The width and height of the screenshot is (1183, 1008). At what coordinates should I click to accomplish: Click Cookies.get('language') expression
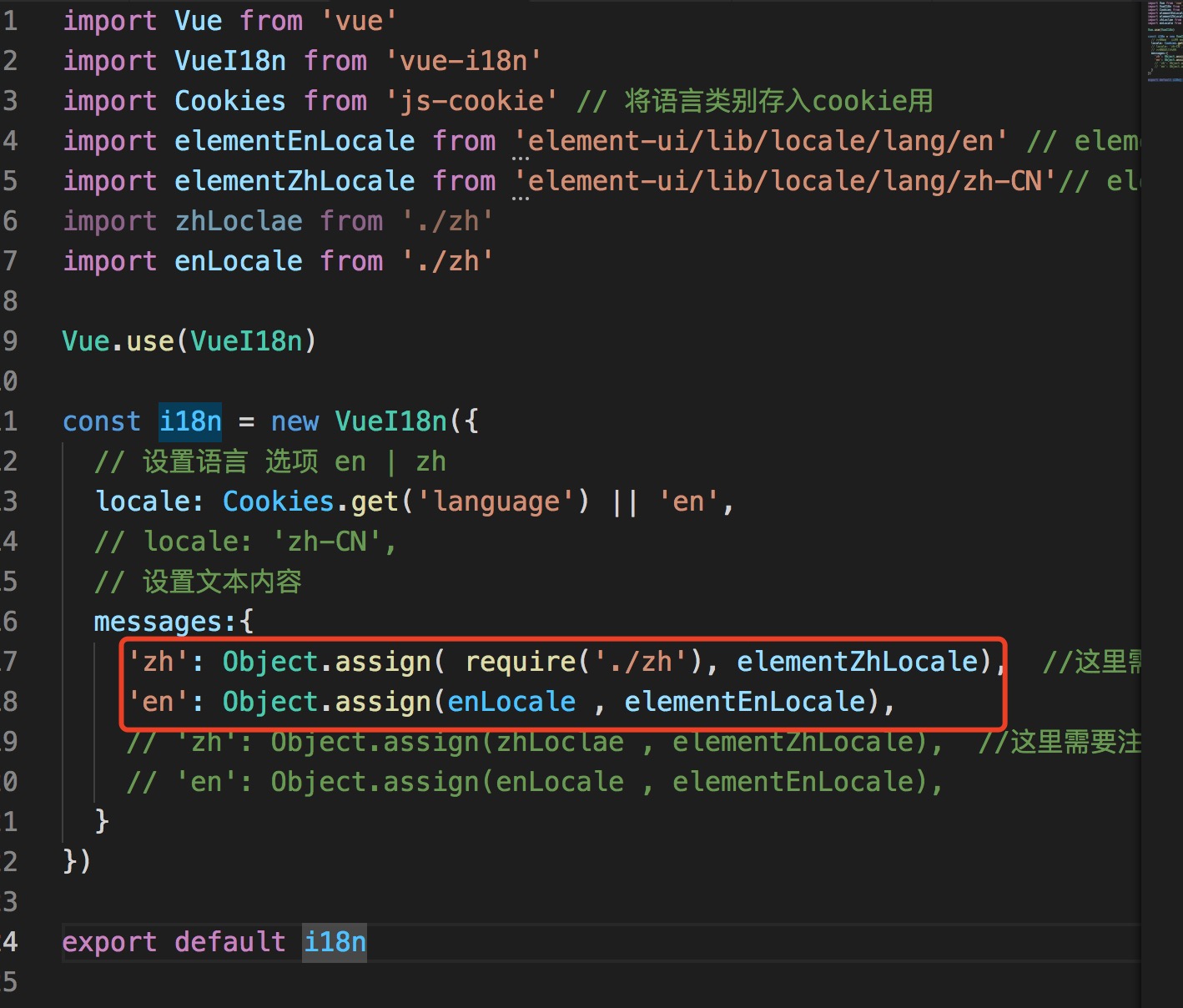406,501
